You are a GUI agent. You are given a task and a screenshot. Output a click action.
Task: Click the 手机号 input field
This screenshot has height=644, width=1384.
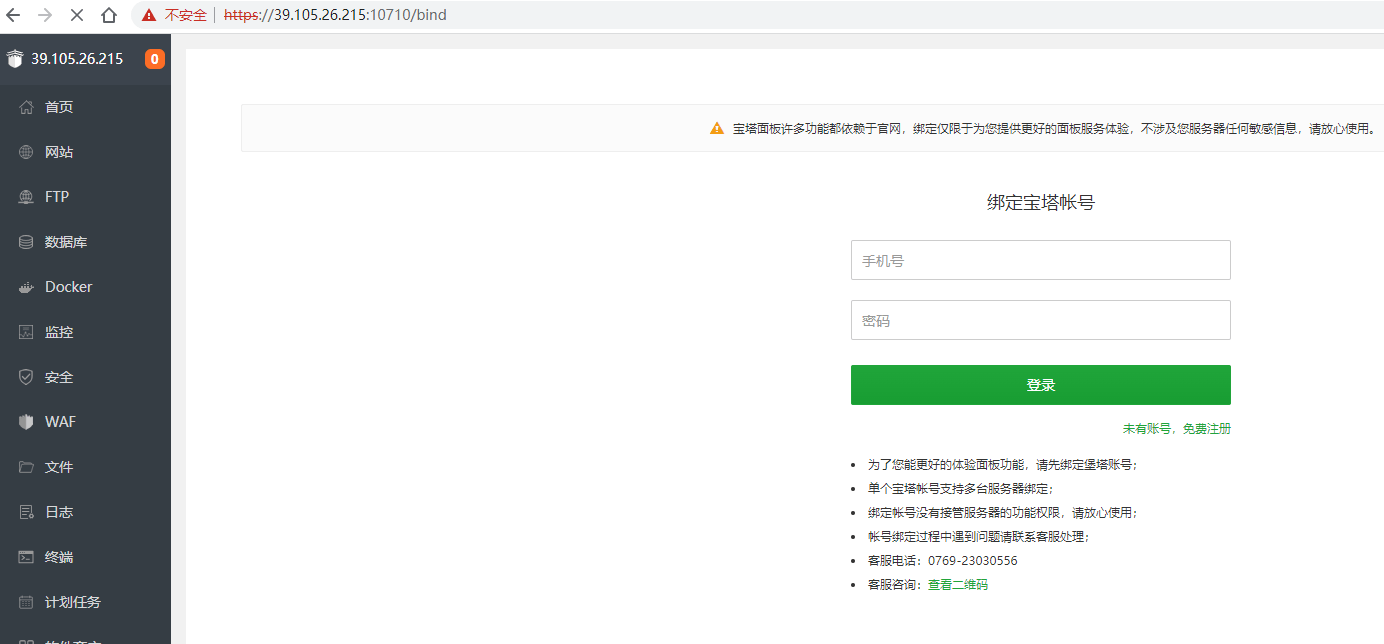point(1040,260)
